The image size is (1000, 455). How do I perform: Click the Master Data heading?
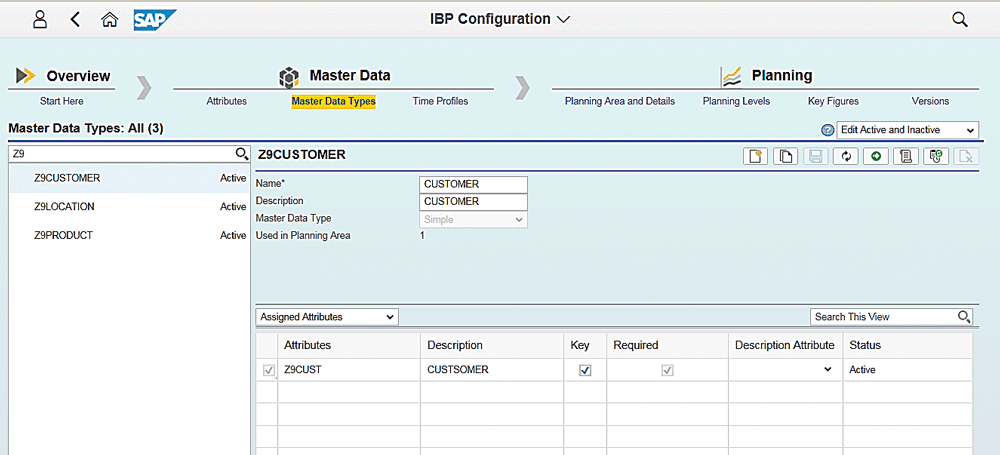(350, 75)
